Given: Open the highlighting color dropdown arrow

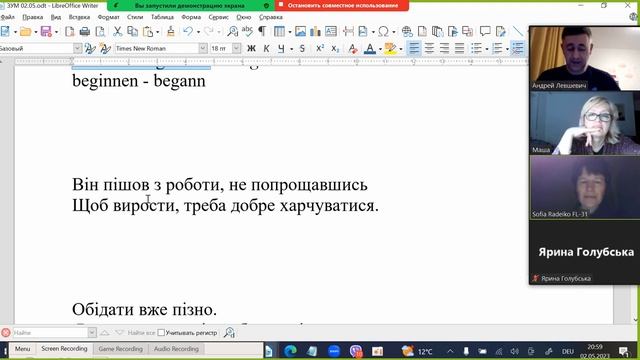Looking at the screenshot, I should pos(401,49).
